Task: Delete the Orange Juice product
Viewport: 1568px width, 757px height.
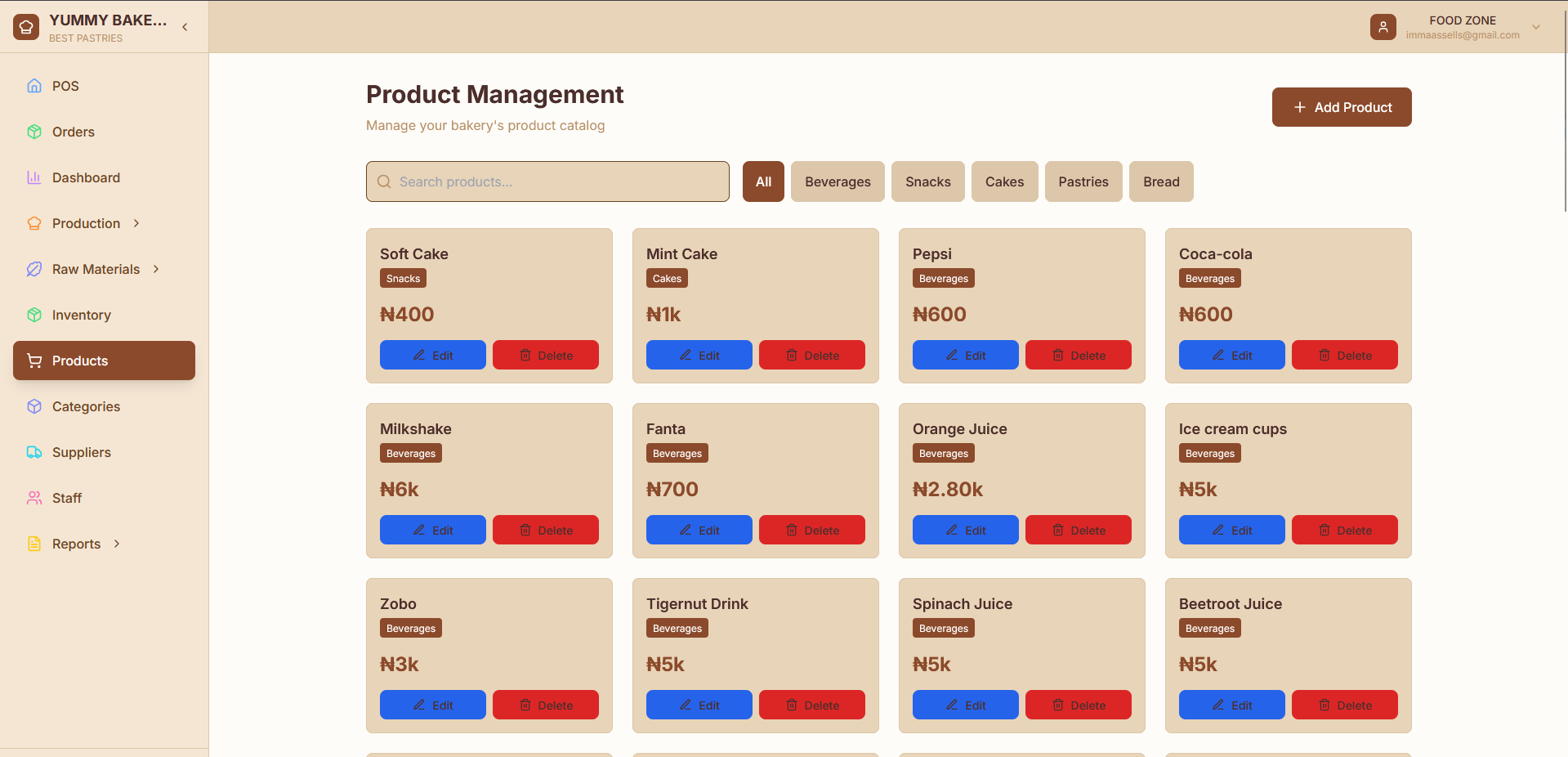Action: [1078, 531]
